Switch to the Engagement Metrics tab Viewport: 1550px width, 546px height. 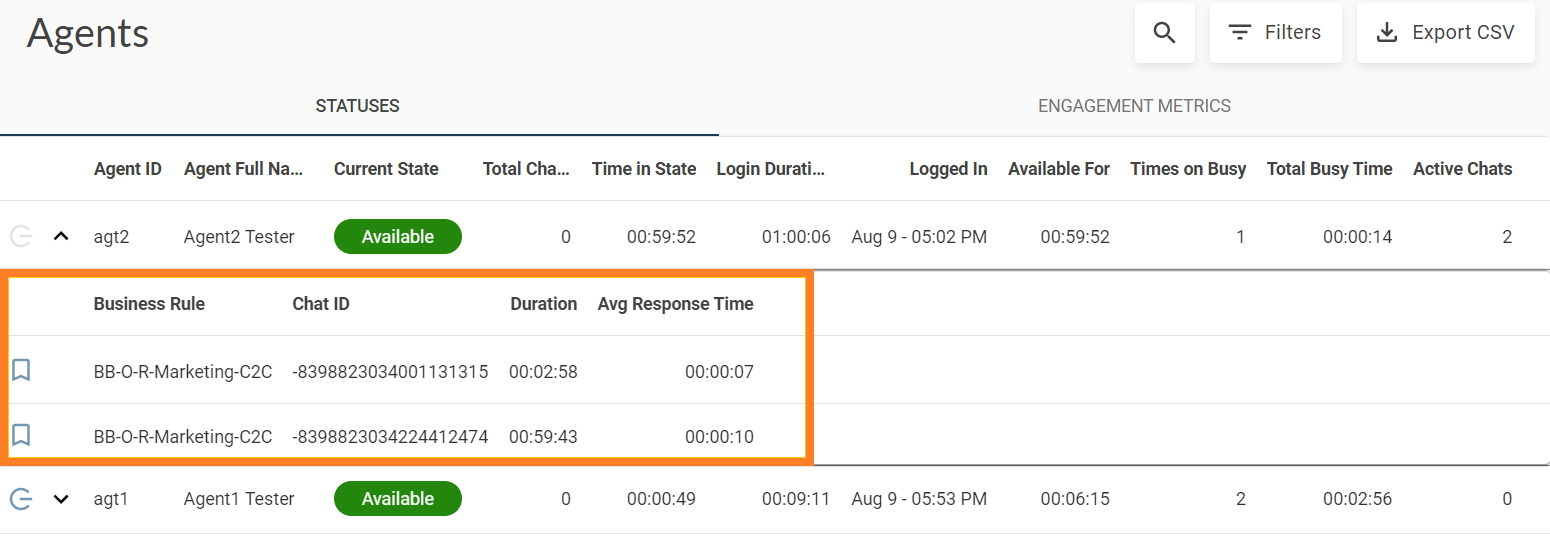(1134, 106)
